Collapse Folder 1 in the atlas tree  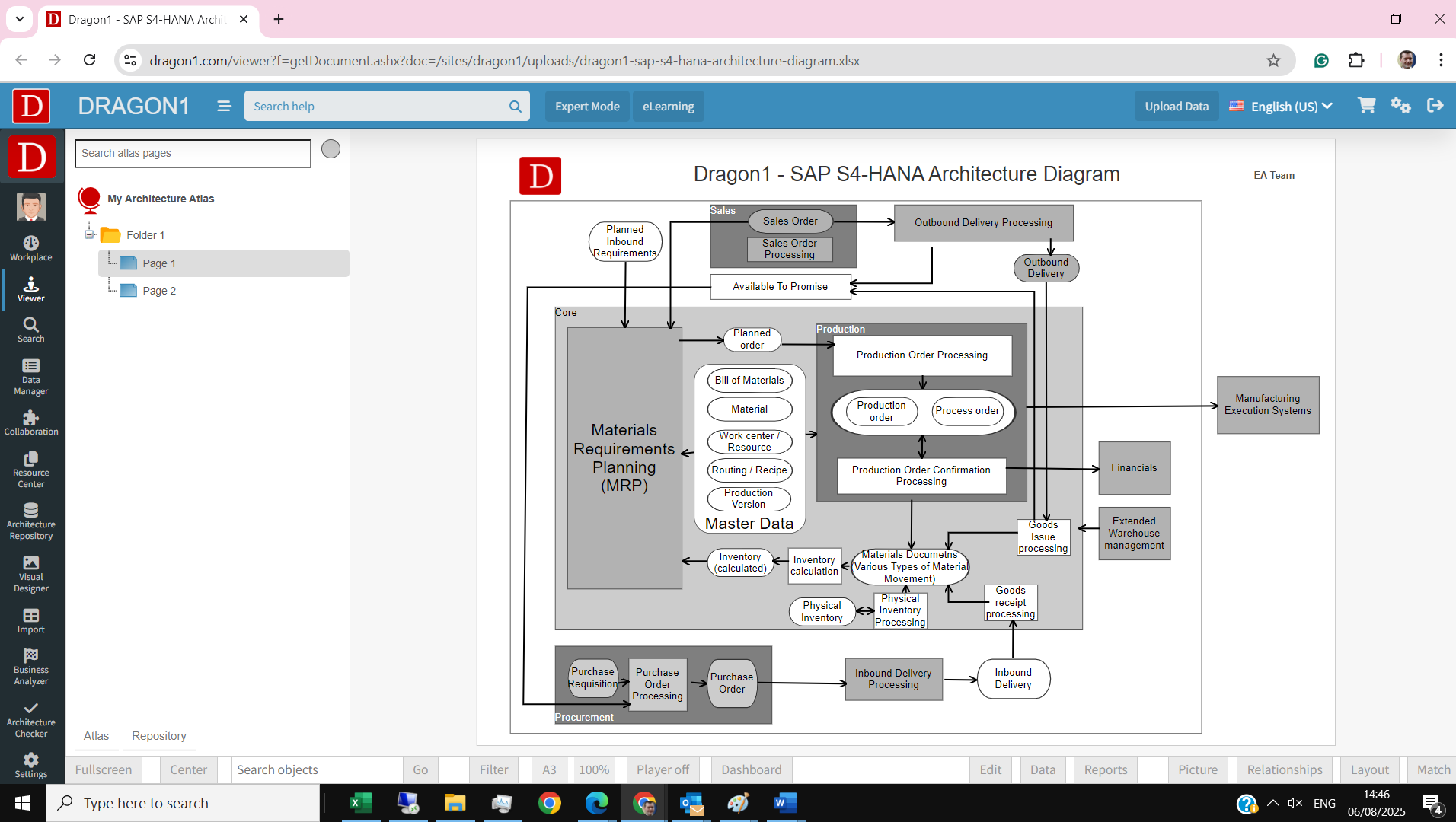pos(89,234)
